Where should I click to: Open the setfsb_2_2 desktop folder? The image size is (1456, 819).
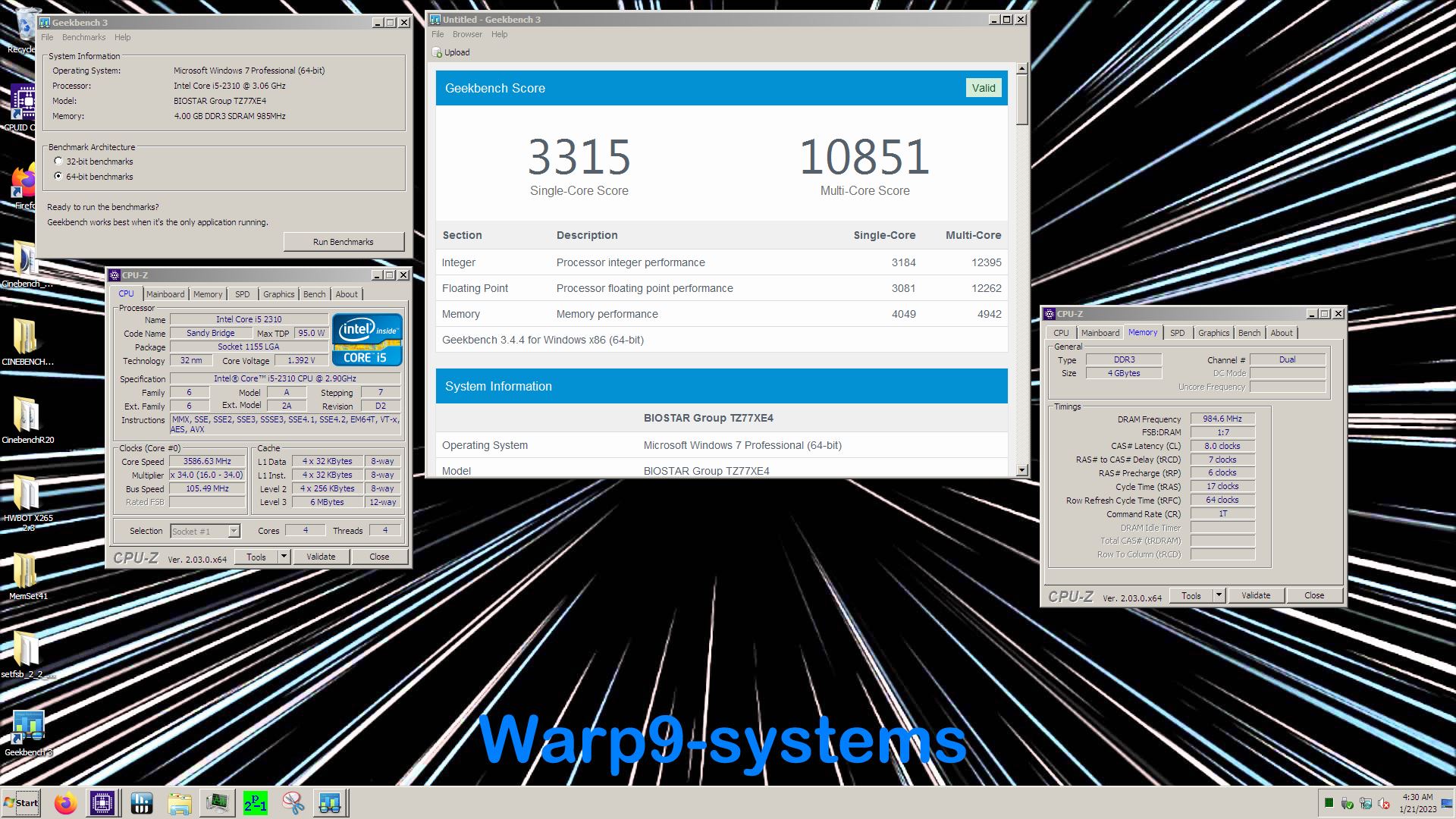click(27, 654)
